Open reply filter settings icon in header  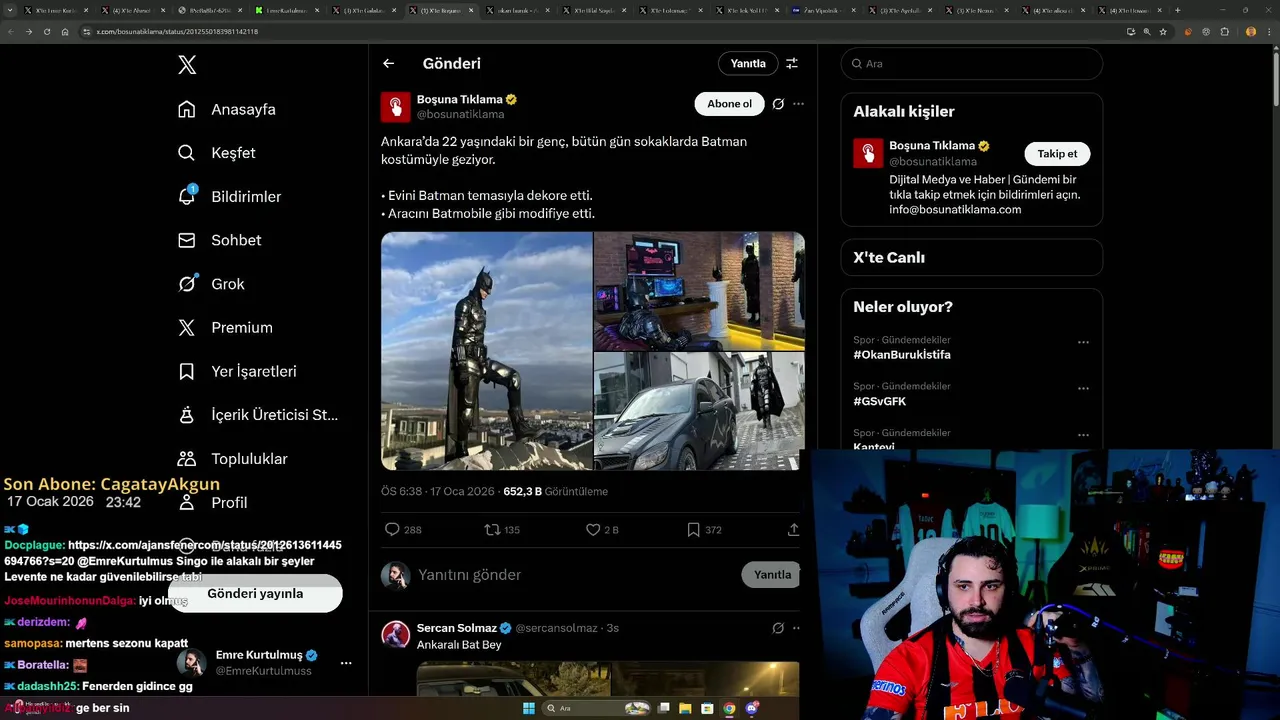[792, 63]
